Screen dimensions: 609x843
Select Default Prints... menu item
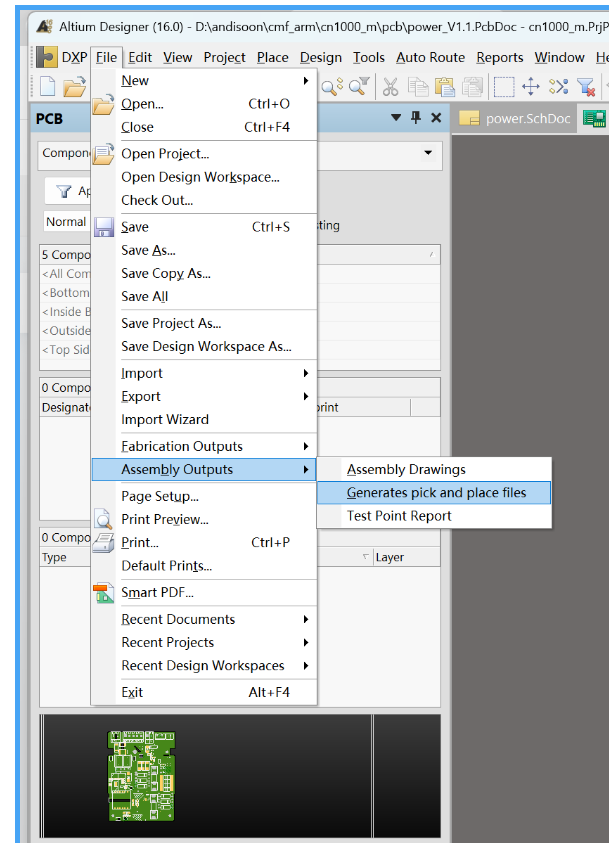[x=204, y=566]
